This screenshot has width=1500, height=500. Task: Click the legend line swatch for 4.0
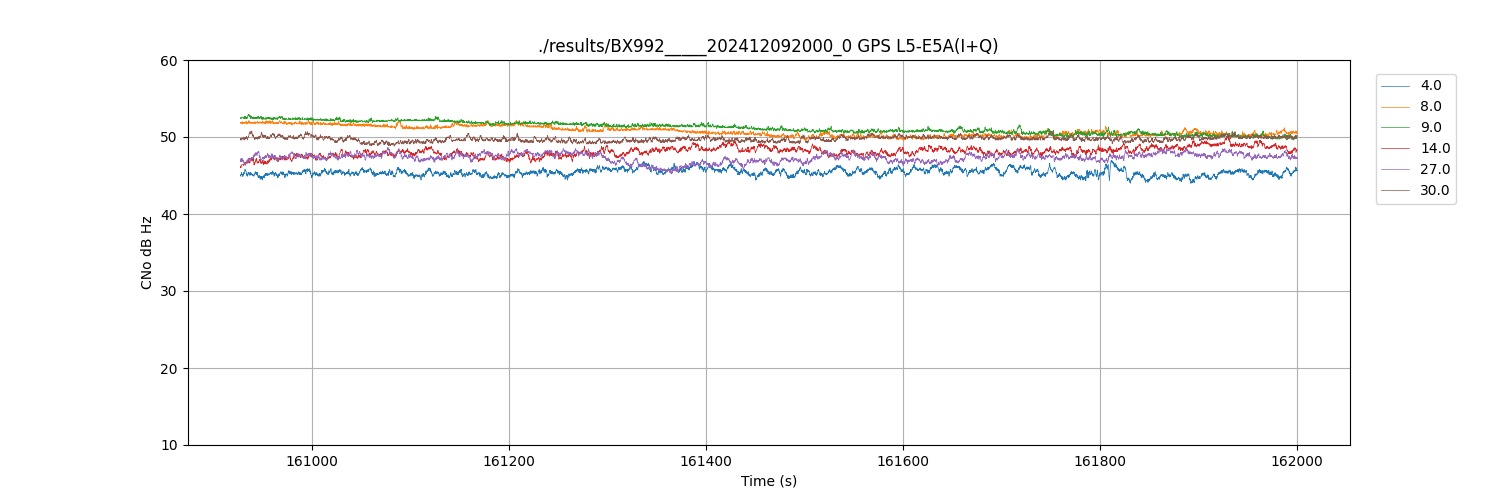click(1395, 86)
